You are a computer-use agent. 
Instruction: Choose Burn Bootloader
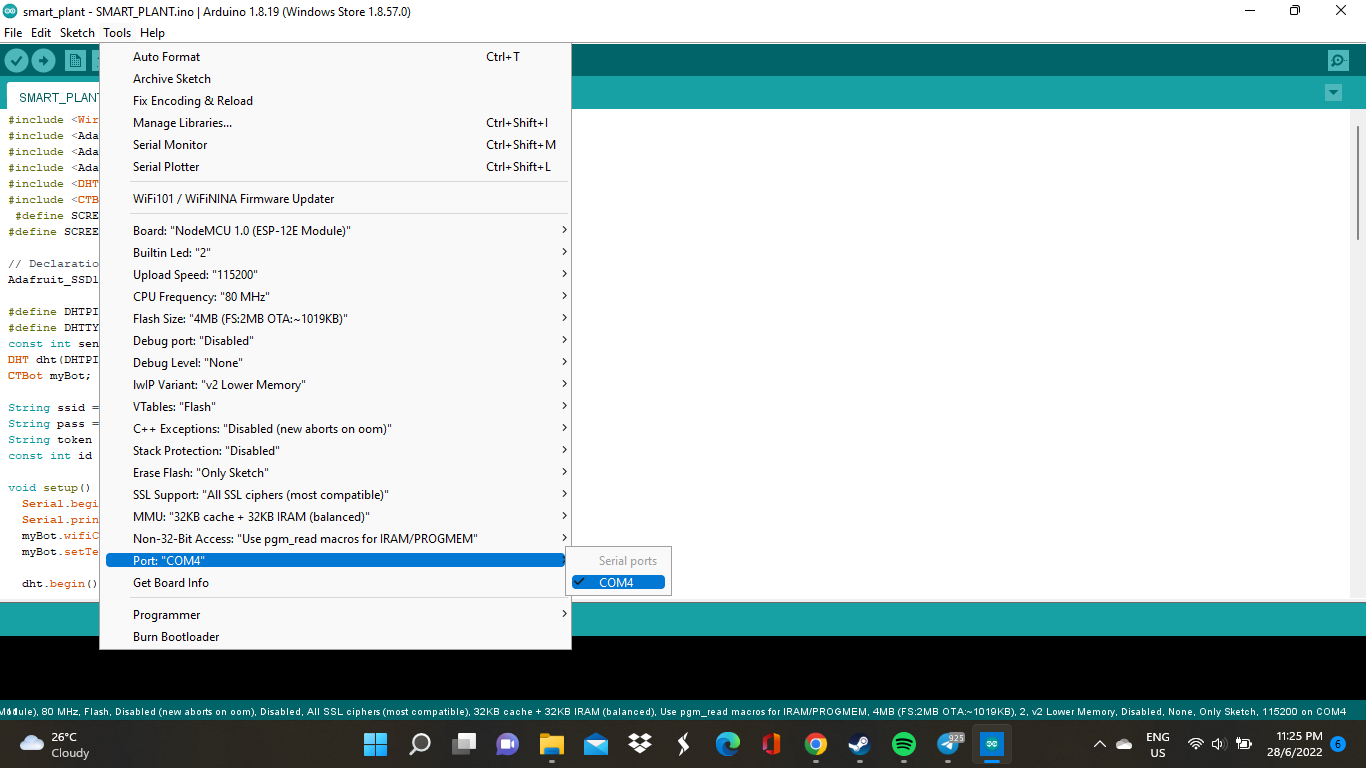click(x=335, y=637)
